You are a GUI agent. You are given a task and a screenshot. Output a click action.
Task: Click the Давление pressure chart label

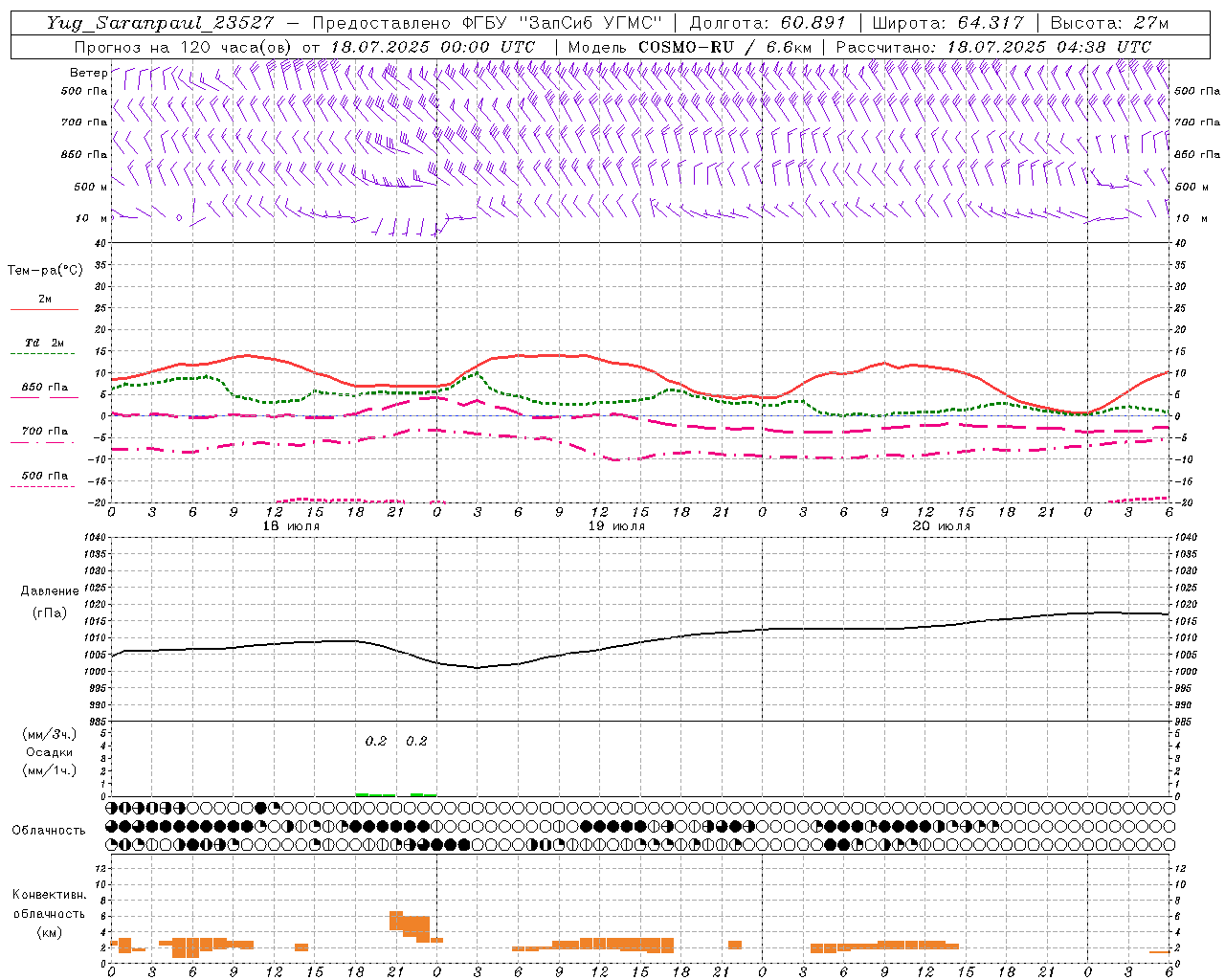pyautogui.click(x=50, y=591)
